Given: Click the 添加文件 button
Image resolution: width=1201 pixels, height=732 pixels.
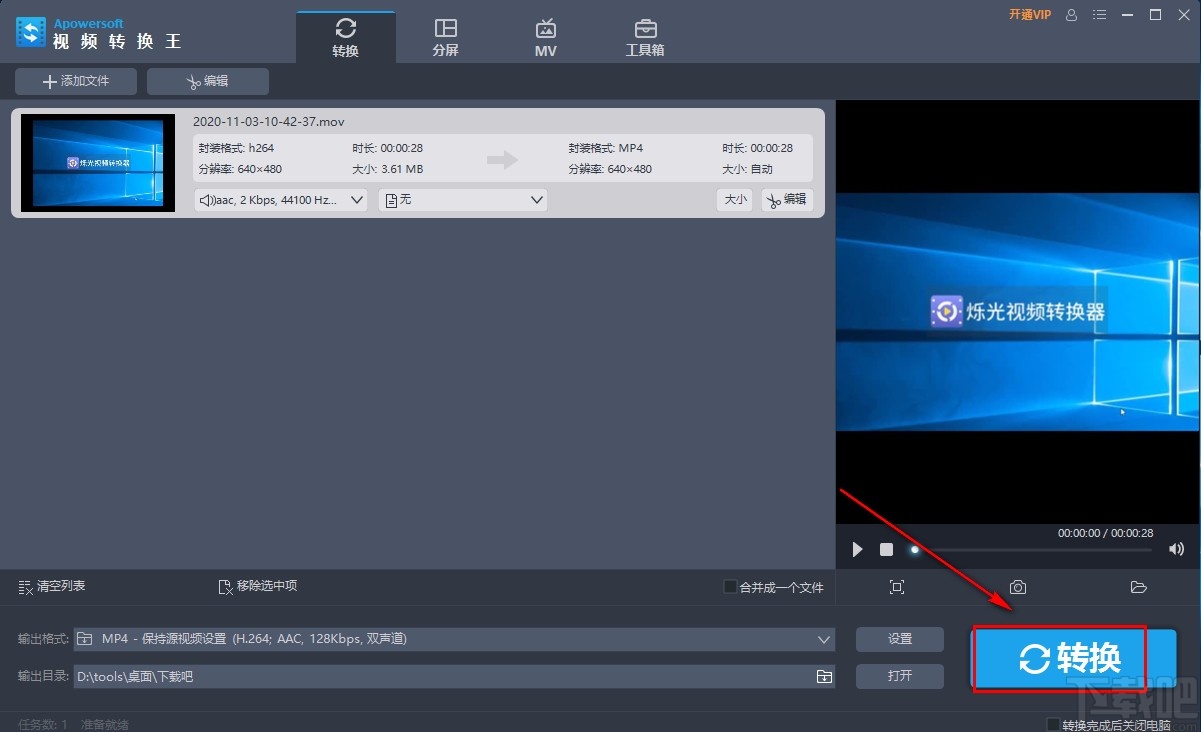Looking at the screenshot, I should click(76, 81).
